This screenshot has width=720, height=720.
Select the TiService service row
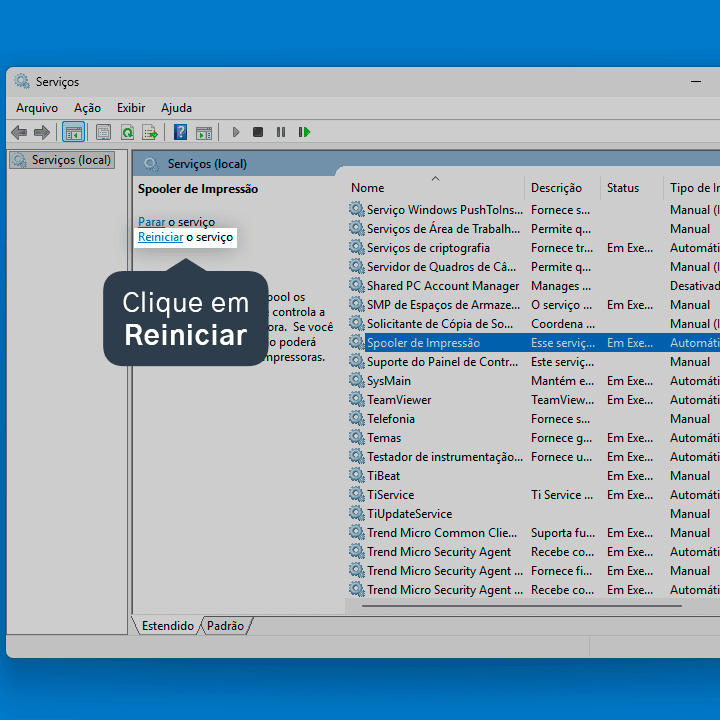point(534,495)
